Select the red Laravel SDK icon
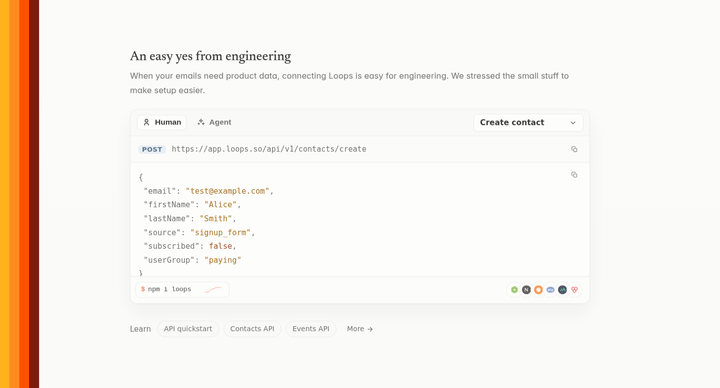720x388 pixels. [x=574, y=290]
